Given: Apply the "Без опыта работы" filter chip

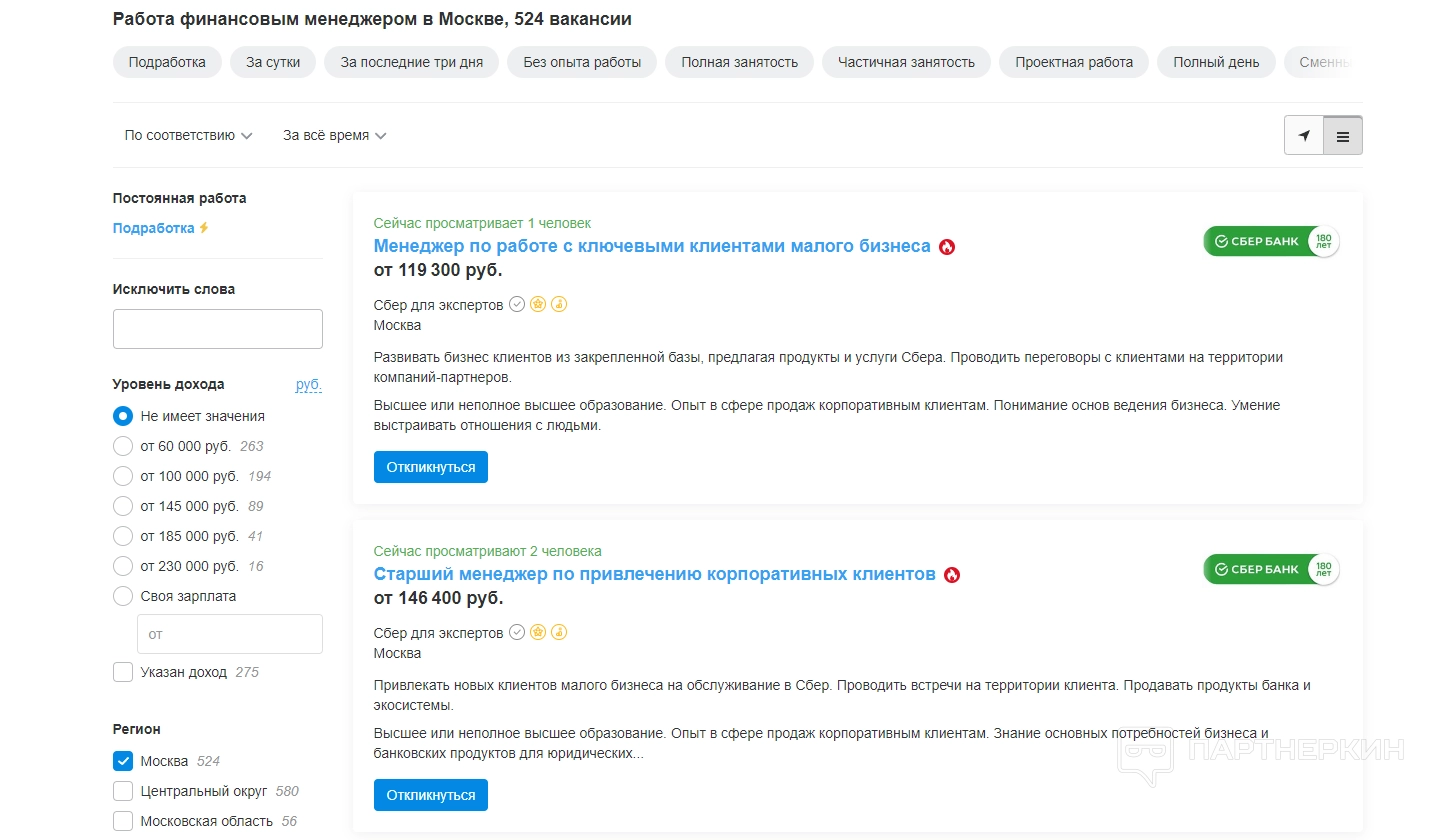Looking at the screenshot, I should point(582,62).
